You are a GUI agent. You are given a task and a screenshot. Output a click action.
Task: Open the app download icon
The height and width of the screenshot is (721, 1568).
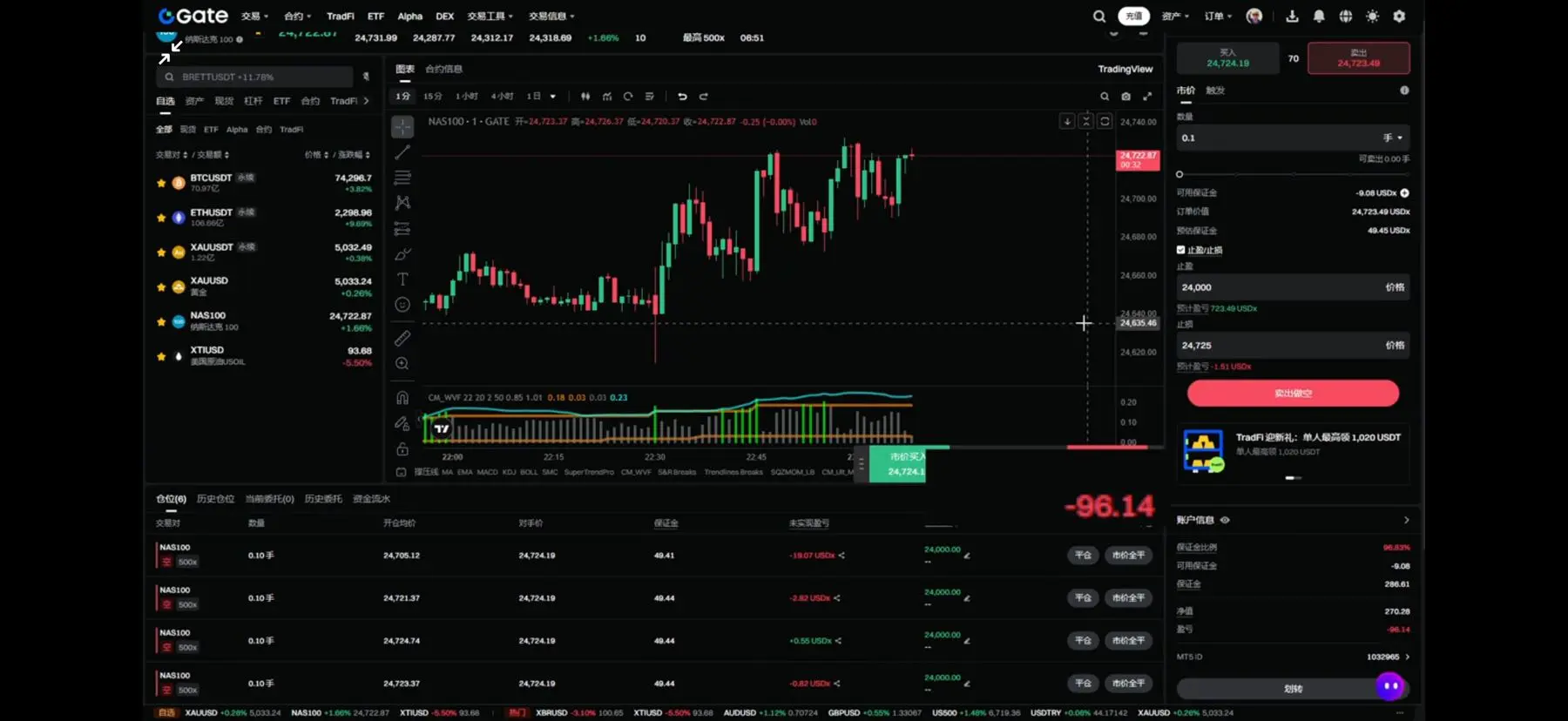[1292, 16]
